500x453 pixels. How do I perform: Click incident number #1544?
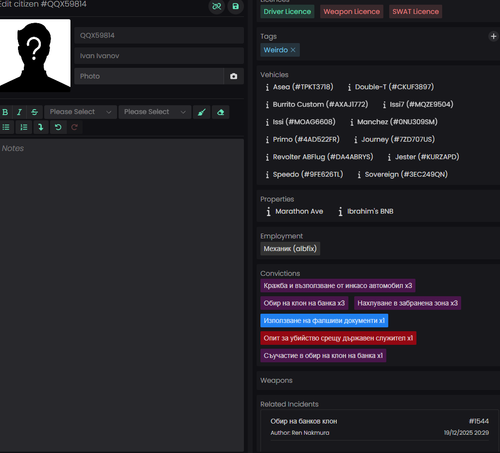tap(479, 421)
